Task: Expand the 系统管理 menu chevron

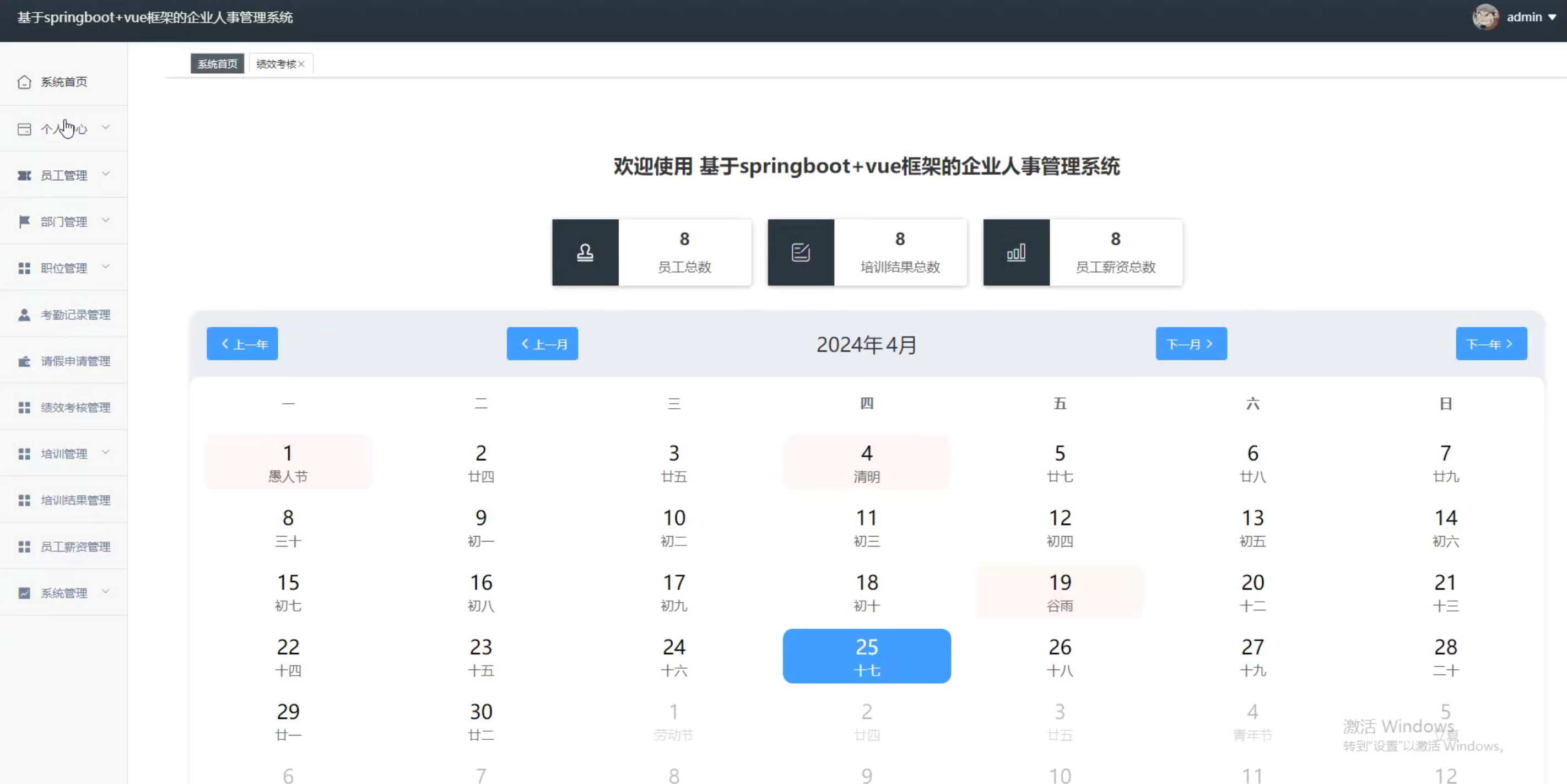Action: pos(106,592)
